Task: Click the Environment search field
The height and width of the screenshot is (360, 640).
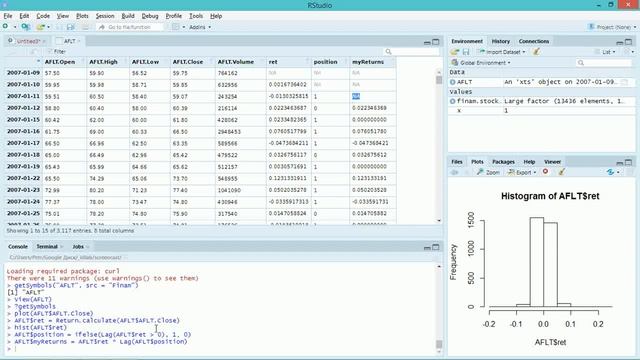Action: 604,62
